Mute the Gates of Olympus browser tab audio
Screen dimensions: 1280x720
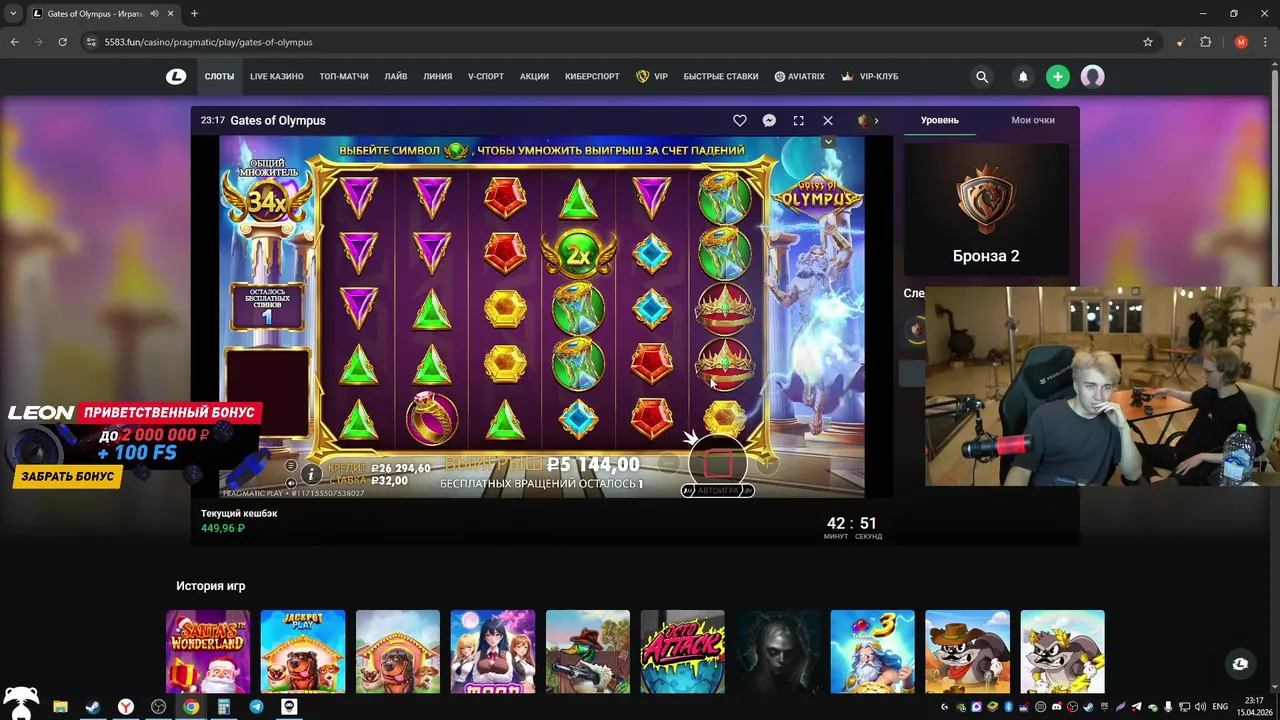pos(154,14)
